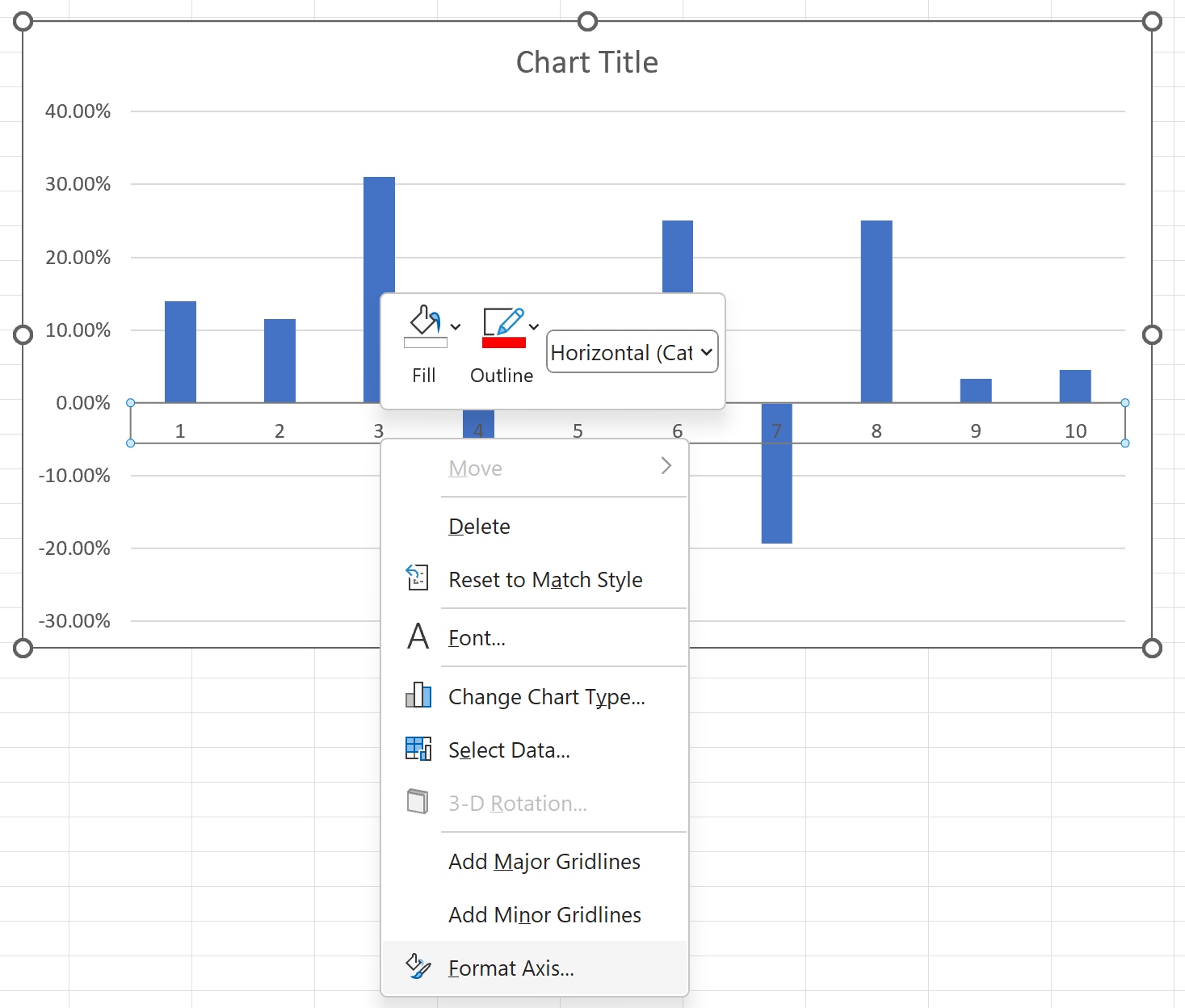Select the bar above category 8
1185x1008 pixels.
click(x=876, y=311)
